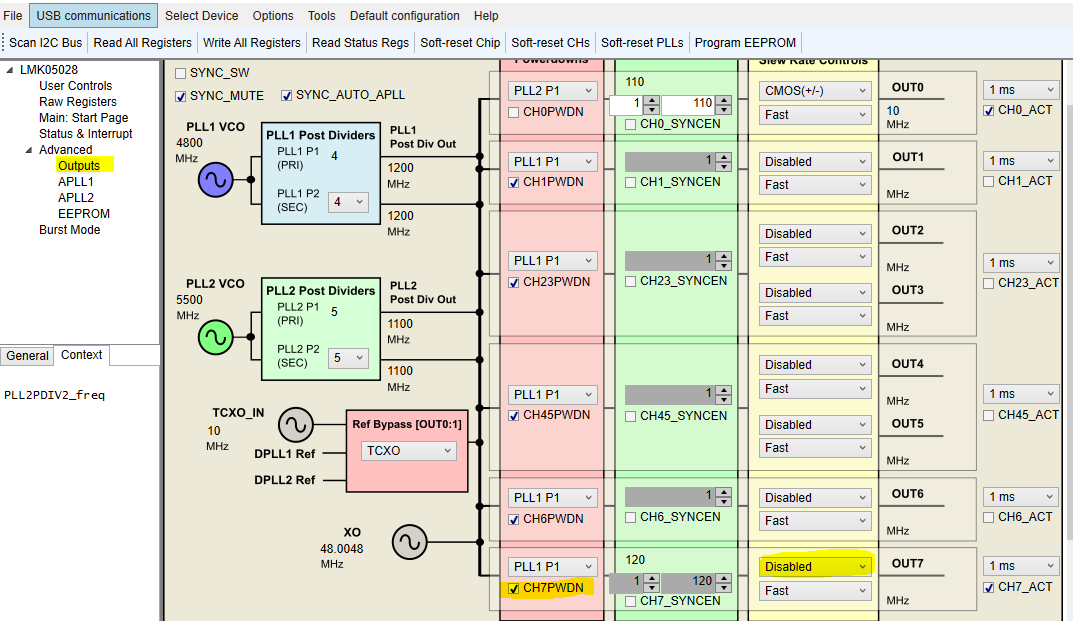Click Write All Registers button
1073x621 pixels.
252,42
